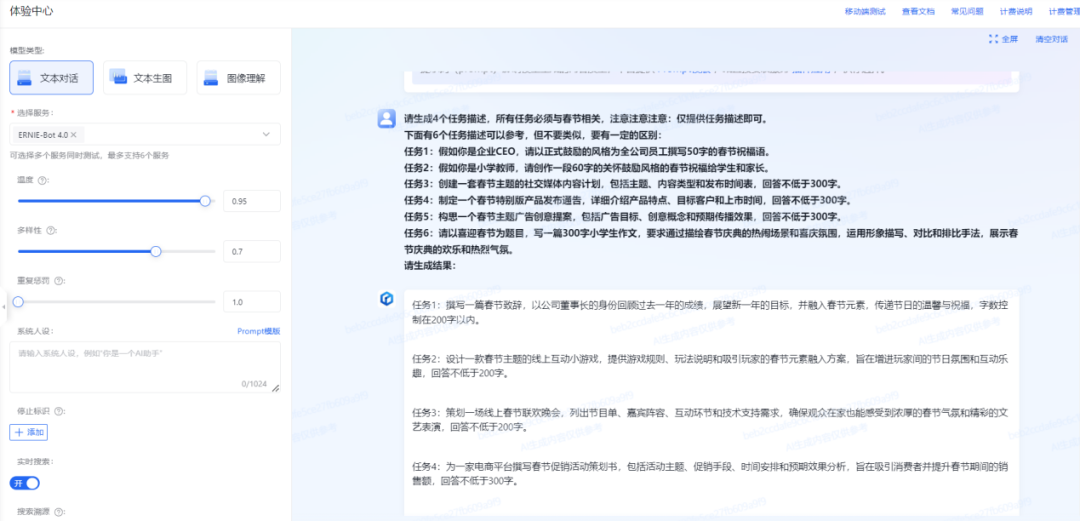Click the 多样性 slider handle

(156, 252)
